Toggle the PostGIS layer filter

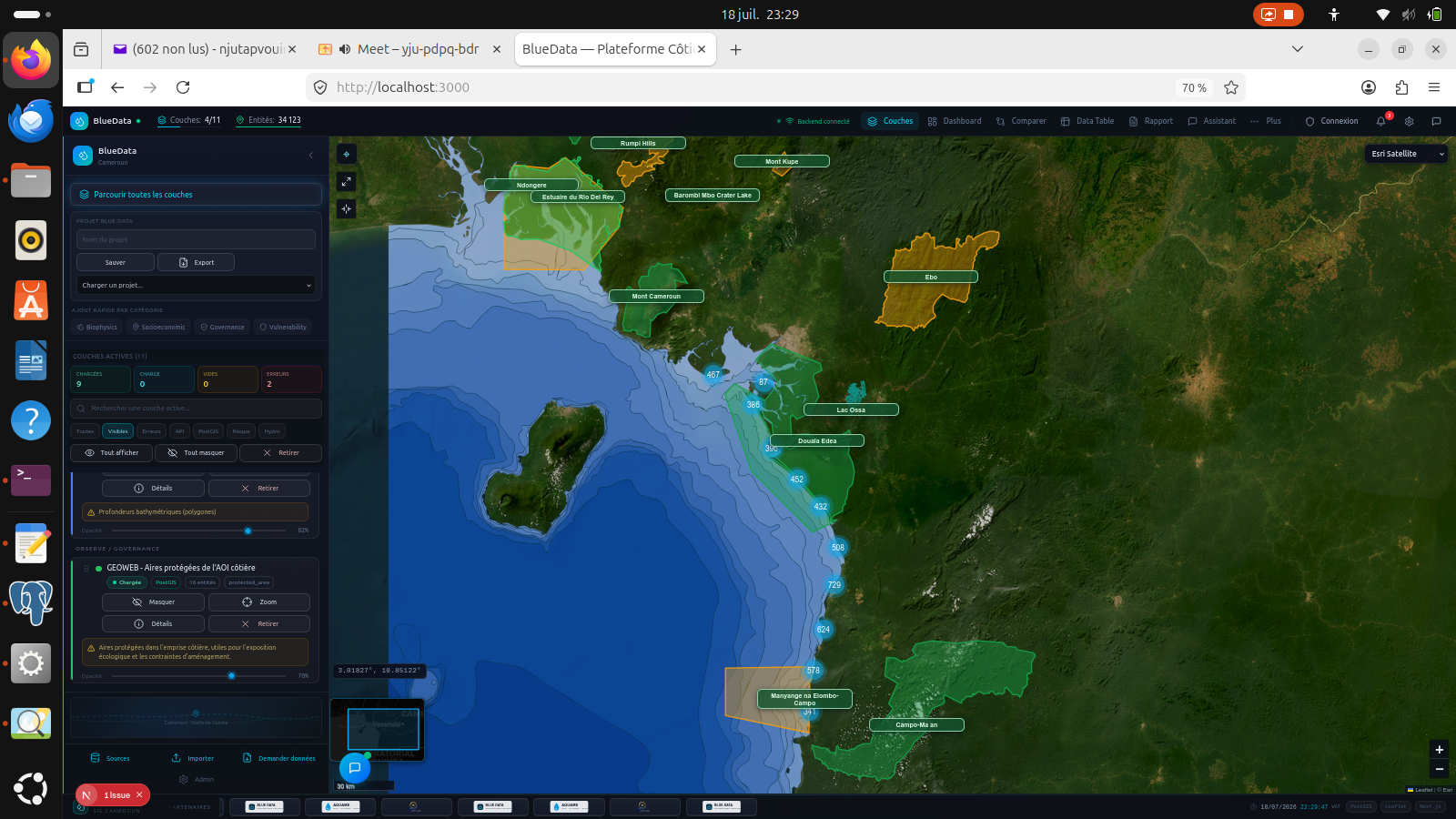pyautogui.click(x=208, y=431)
